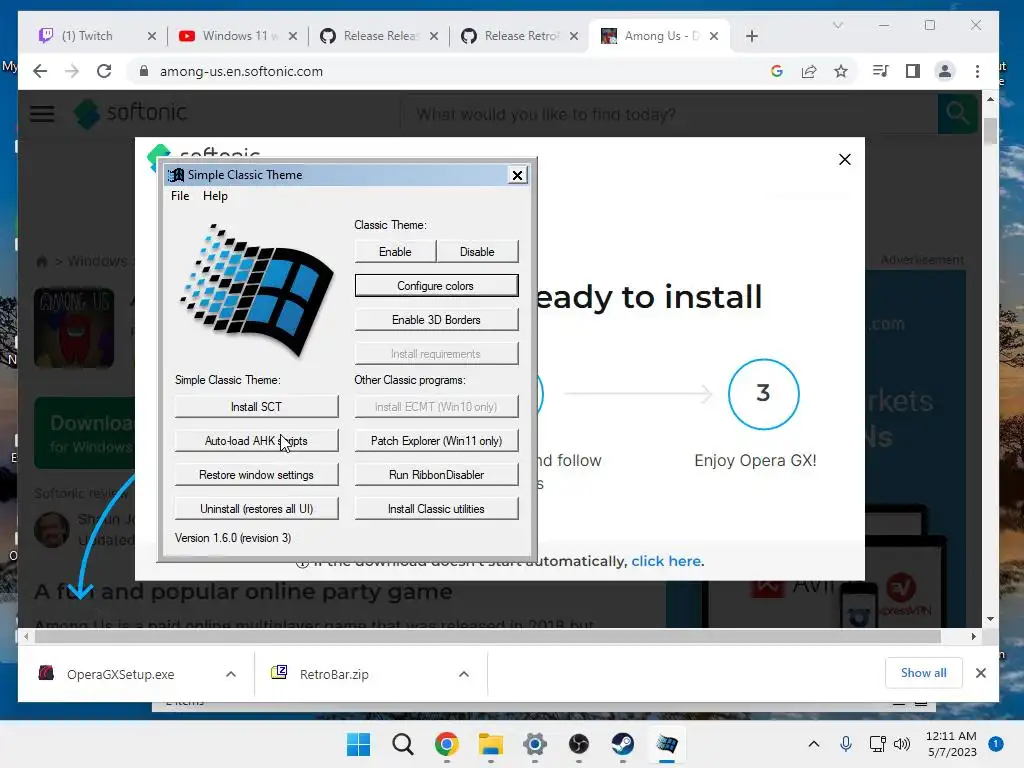The image size is (1024, 768).
Task: Close the Softonic install popup
Action: click(844, 159)
